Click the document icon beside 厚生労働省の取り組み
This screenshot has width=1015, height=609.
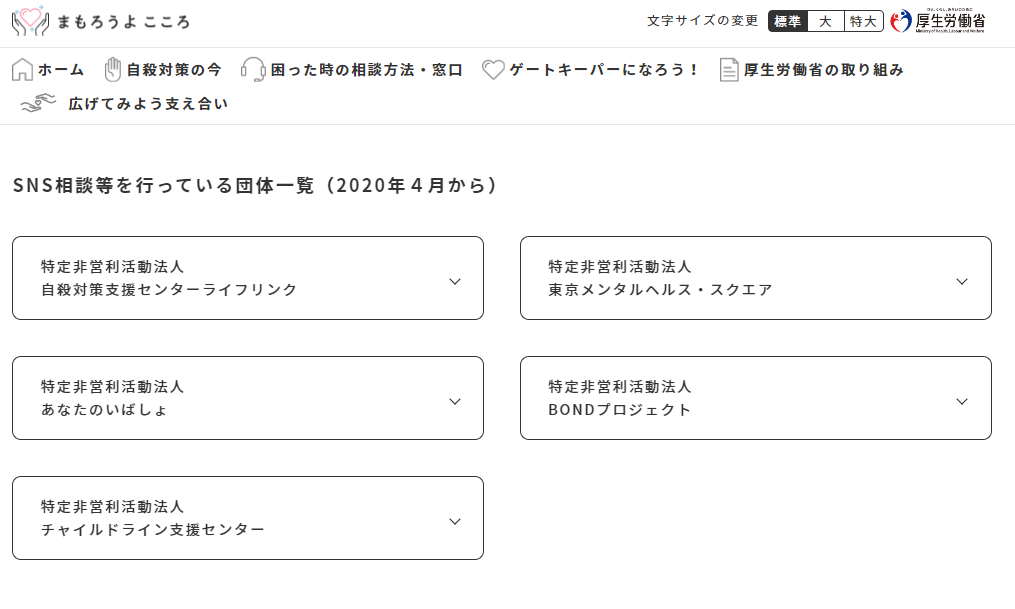click(729, 70)
